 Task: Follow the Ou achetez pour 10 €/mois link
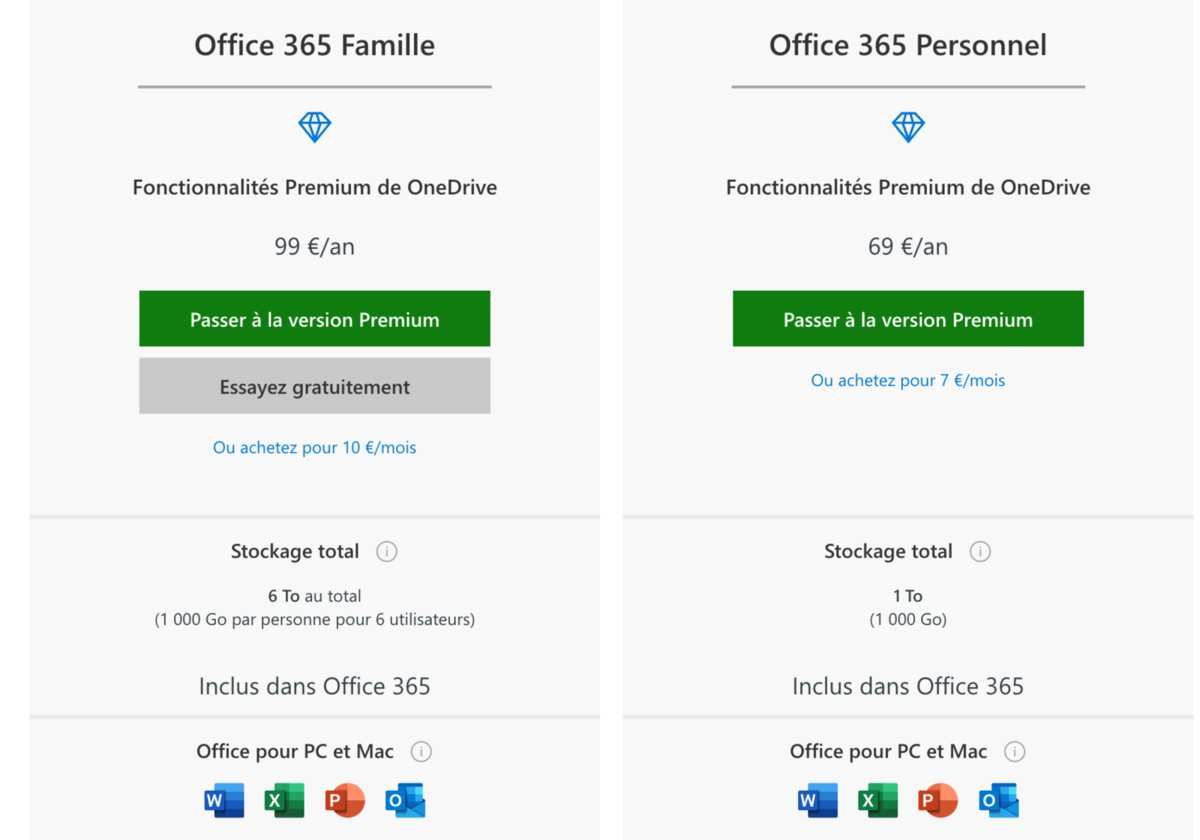(315, 448)
